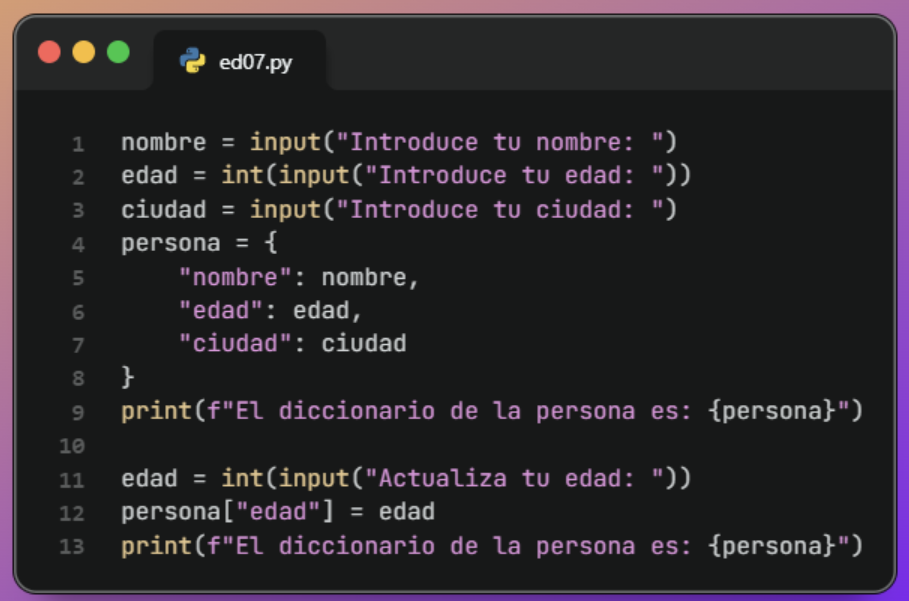Click the closing brace on line 8
909x601 pixels.
tap(127, 378)
